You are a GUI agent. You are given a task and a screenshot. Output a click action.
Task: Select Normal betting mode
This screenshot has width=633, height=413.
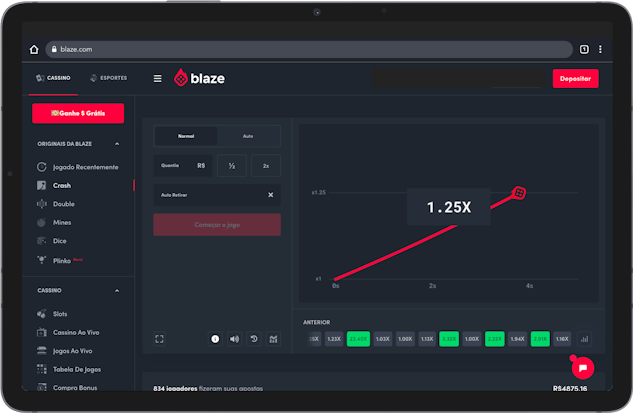coord(186,136)
